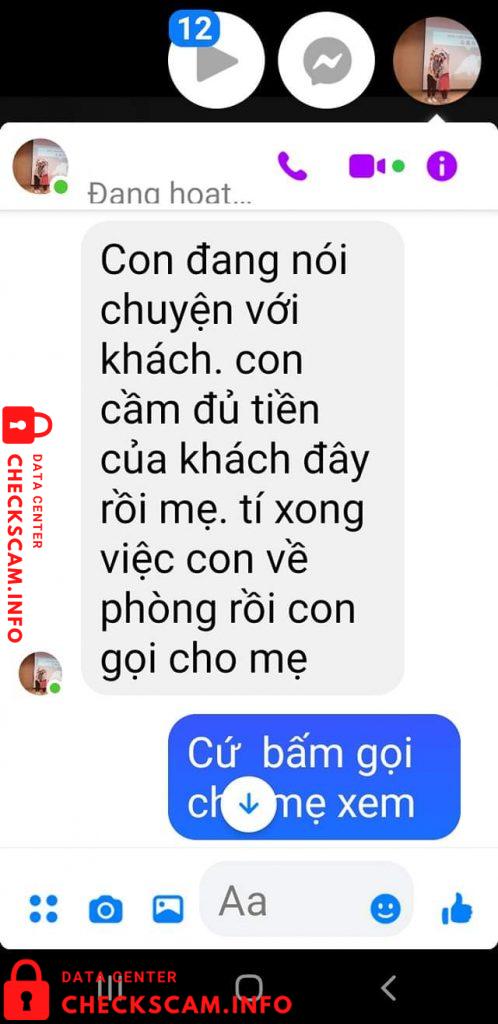Tap the 'Đang hoạt...' active status text
498x1024 pixels.
tap(169, 194)
